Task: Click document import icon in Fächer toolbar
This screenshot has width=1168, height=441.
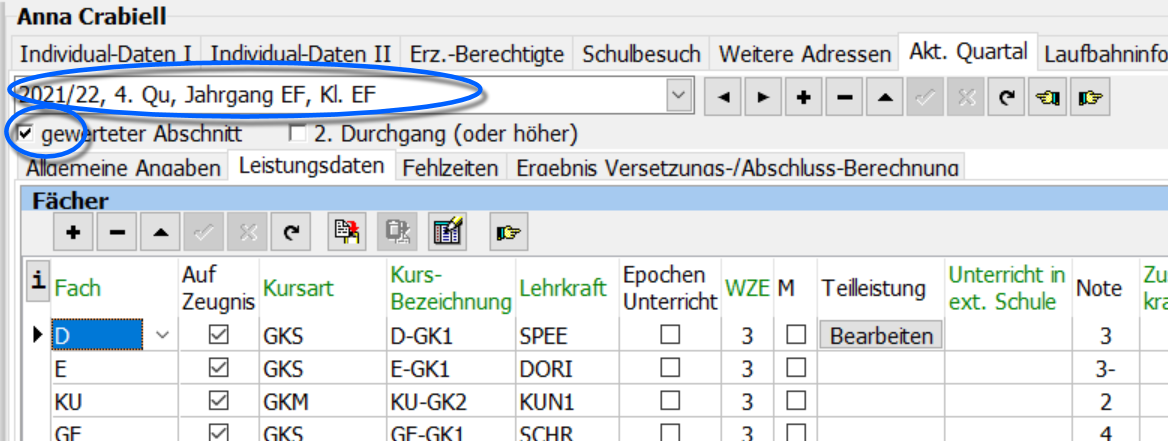Action: pos(348,232)
